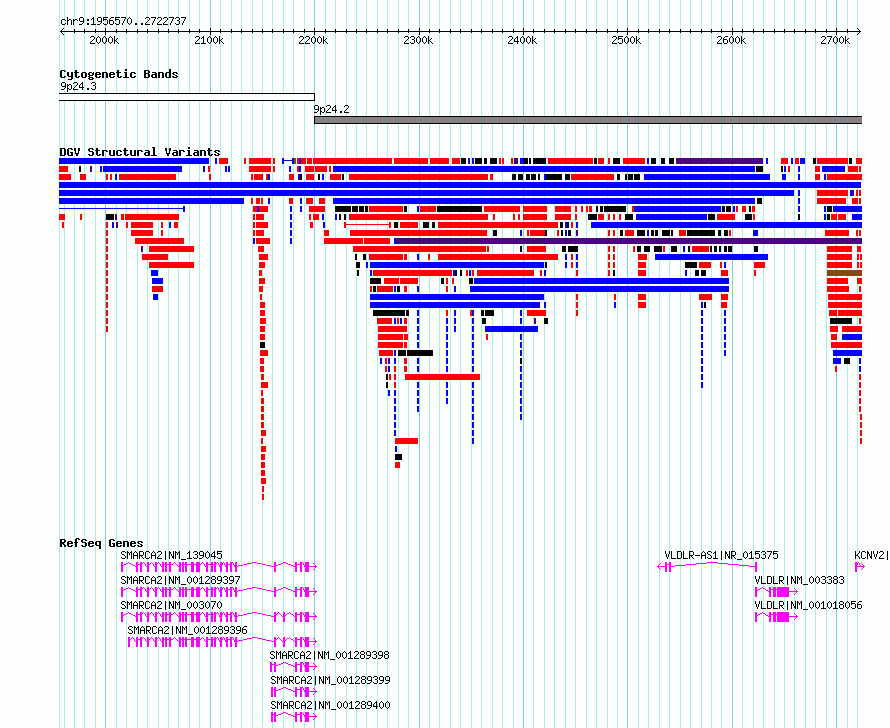Click the 9p24.3 band label
Screen dimensions: 890x728
[x=78, y=86]
